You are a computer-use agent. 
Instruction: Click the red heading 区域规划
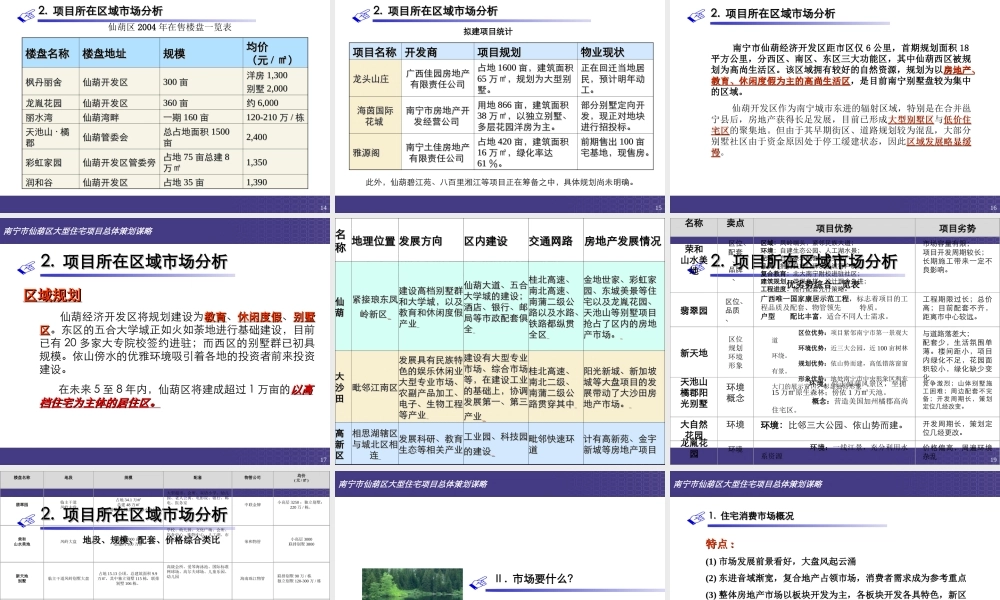pos(52,295)
